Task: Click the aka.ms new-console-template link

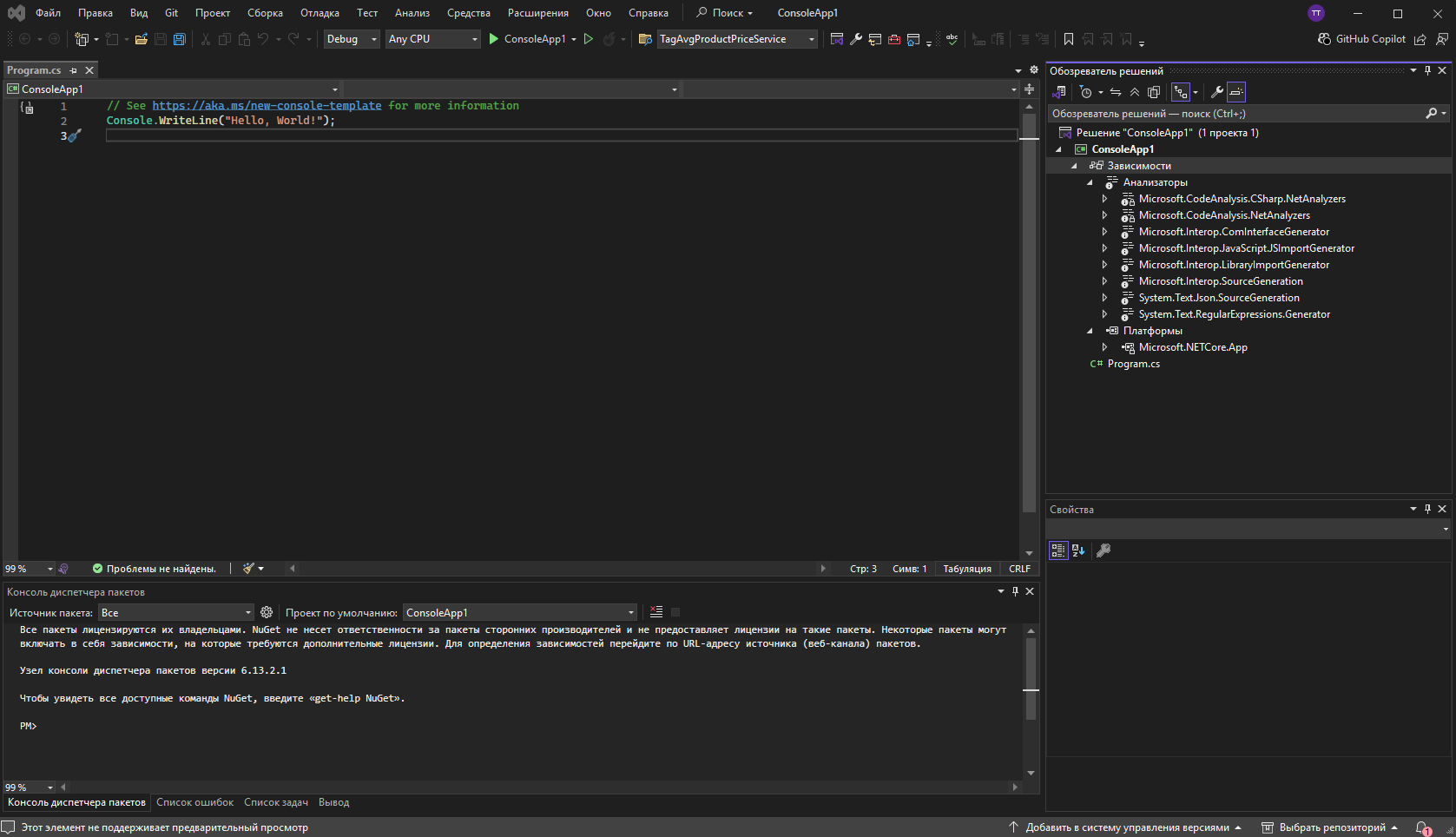Action: click(267, 106)
